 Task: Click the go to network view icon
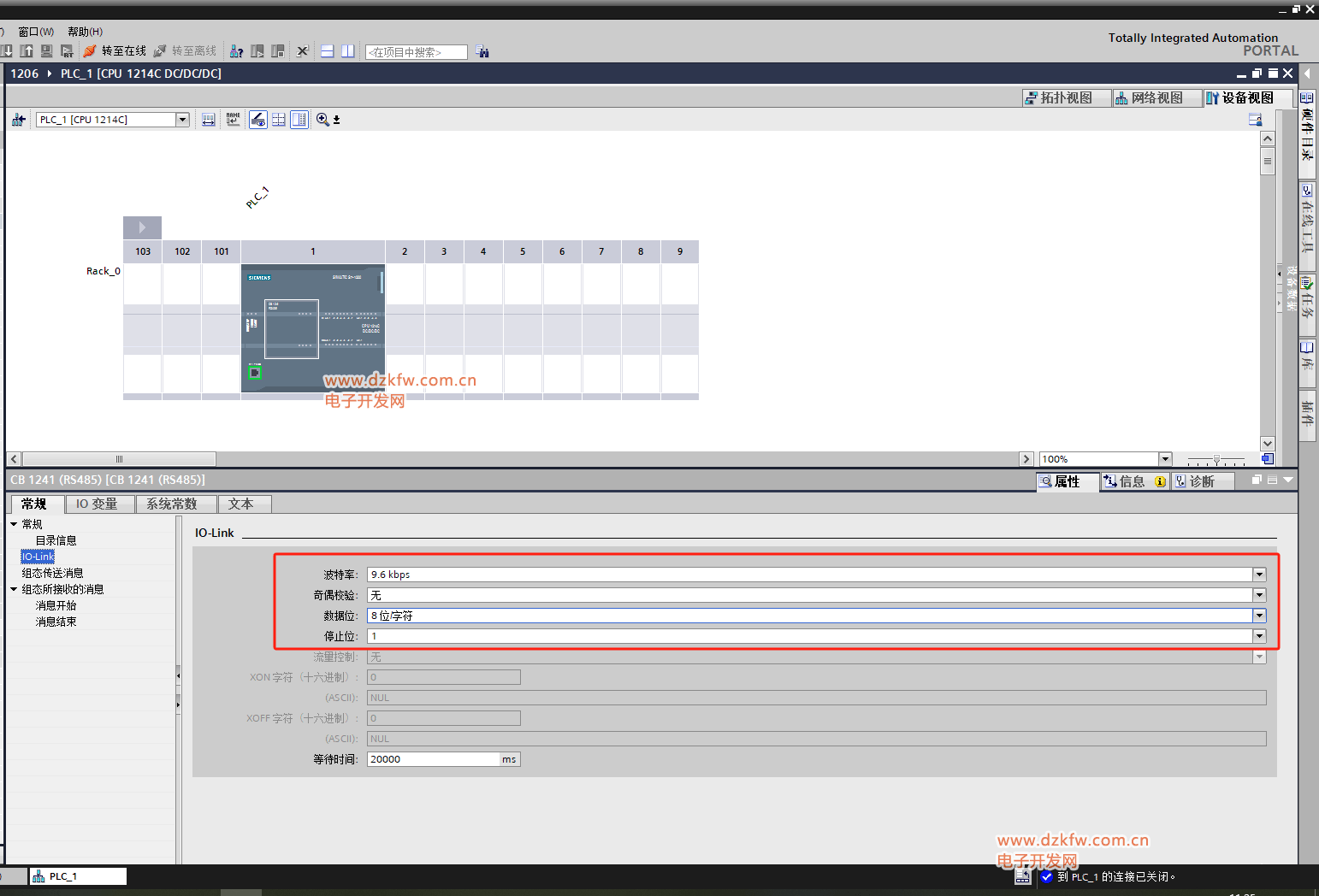18,120
